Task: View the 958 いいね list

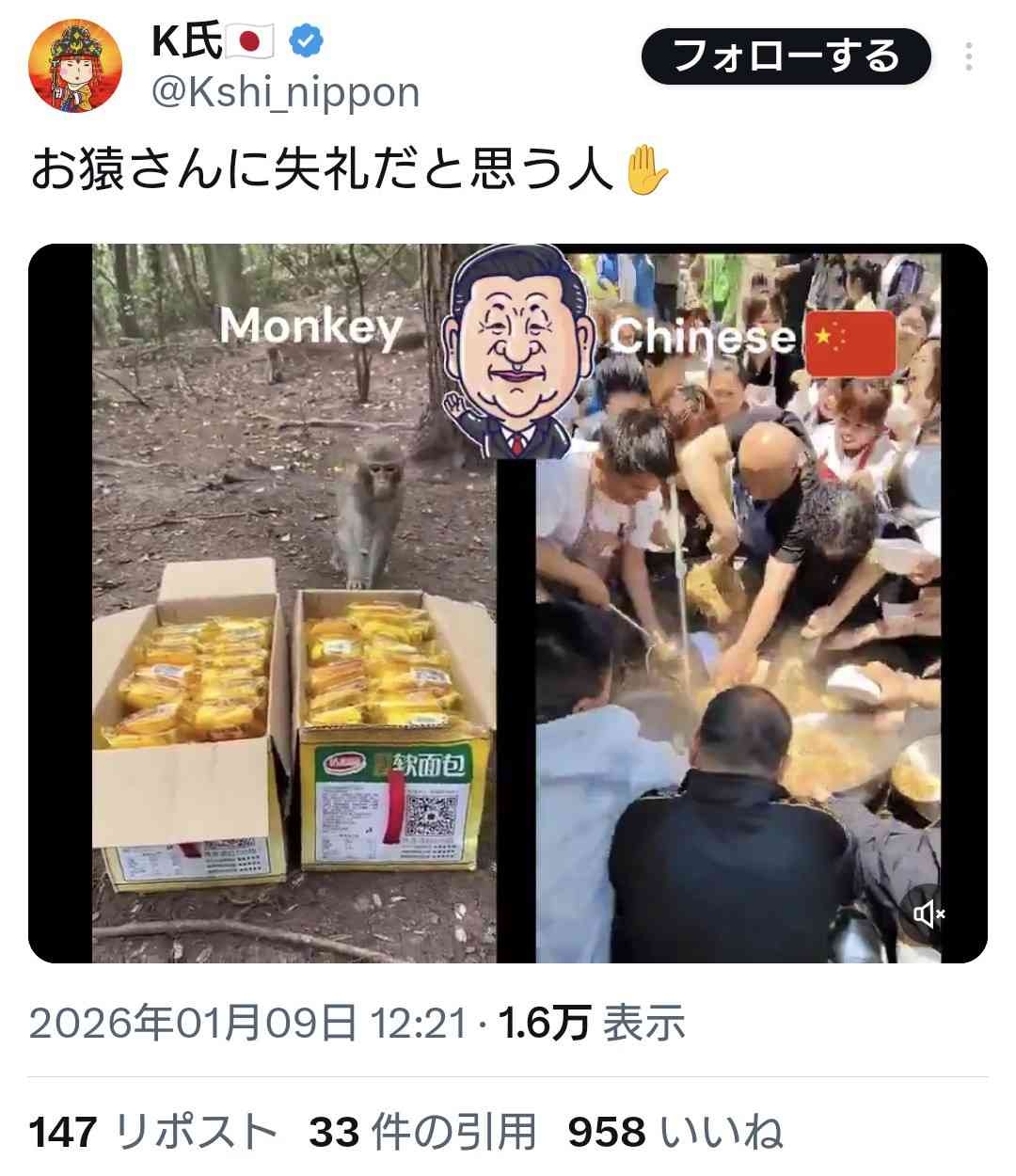Action: 675,1132
